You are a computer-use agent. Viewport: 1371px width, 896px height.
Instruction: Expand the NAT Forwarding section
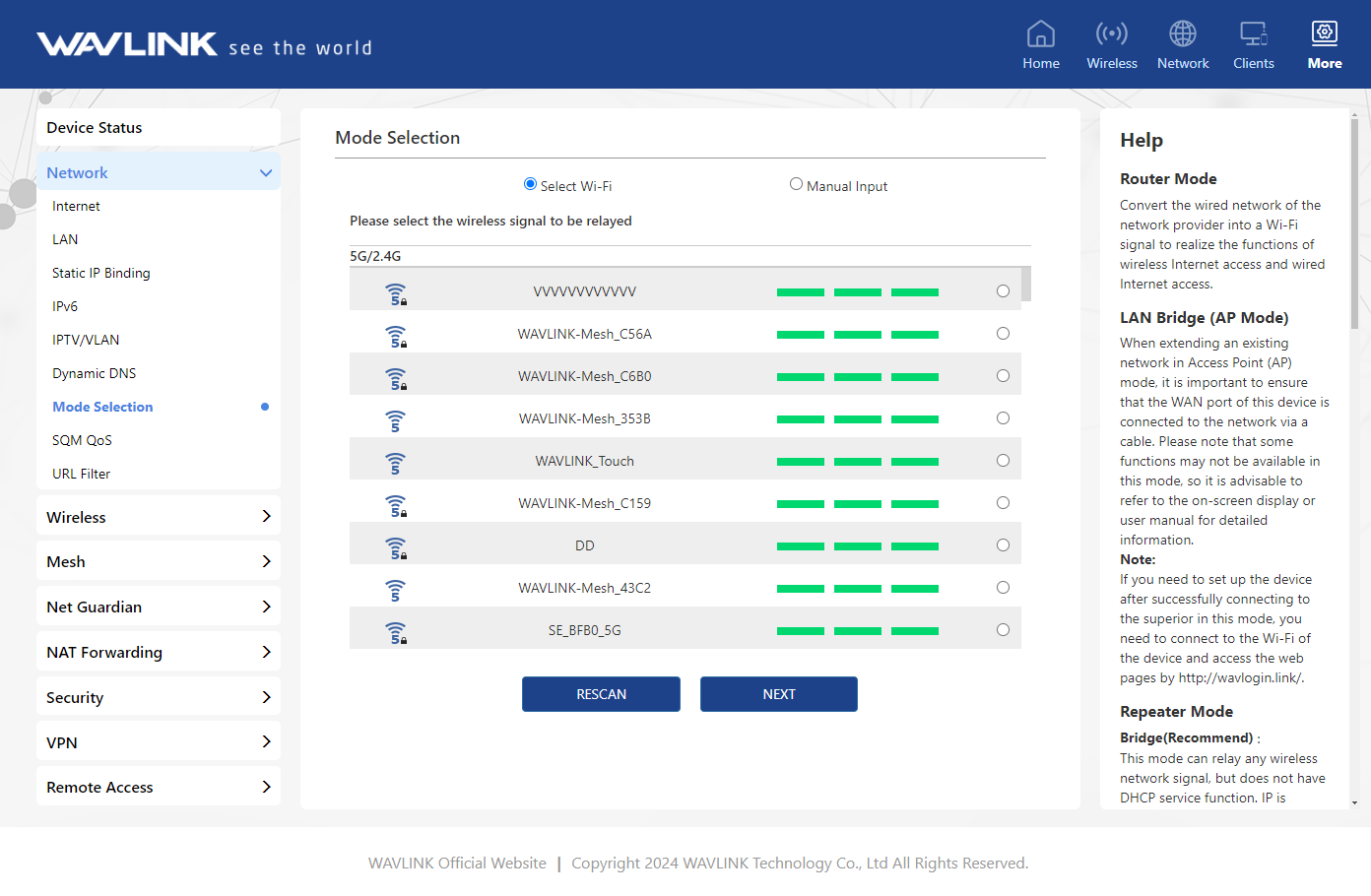click(x=265, y=652)
